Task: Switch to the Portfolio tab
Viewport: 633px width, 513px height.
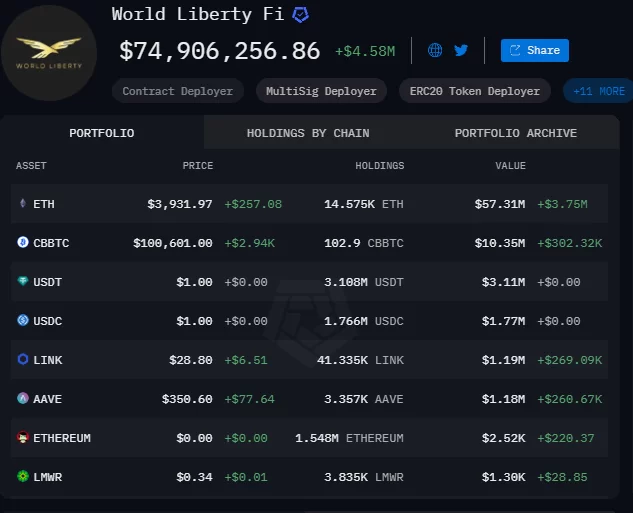Action: coord(101,133)
